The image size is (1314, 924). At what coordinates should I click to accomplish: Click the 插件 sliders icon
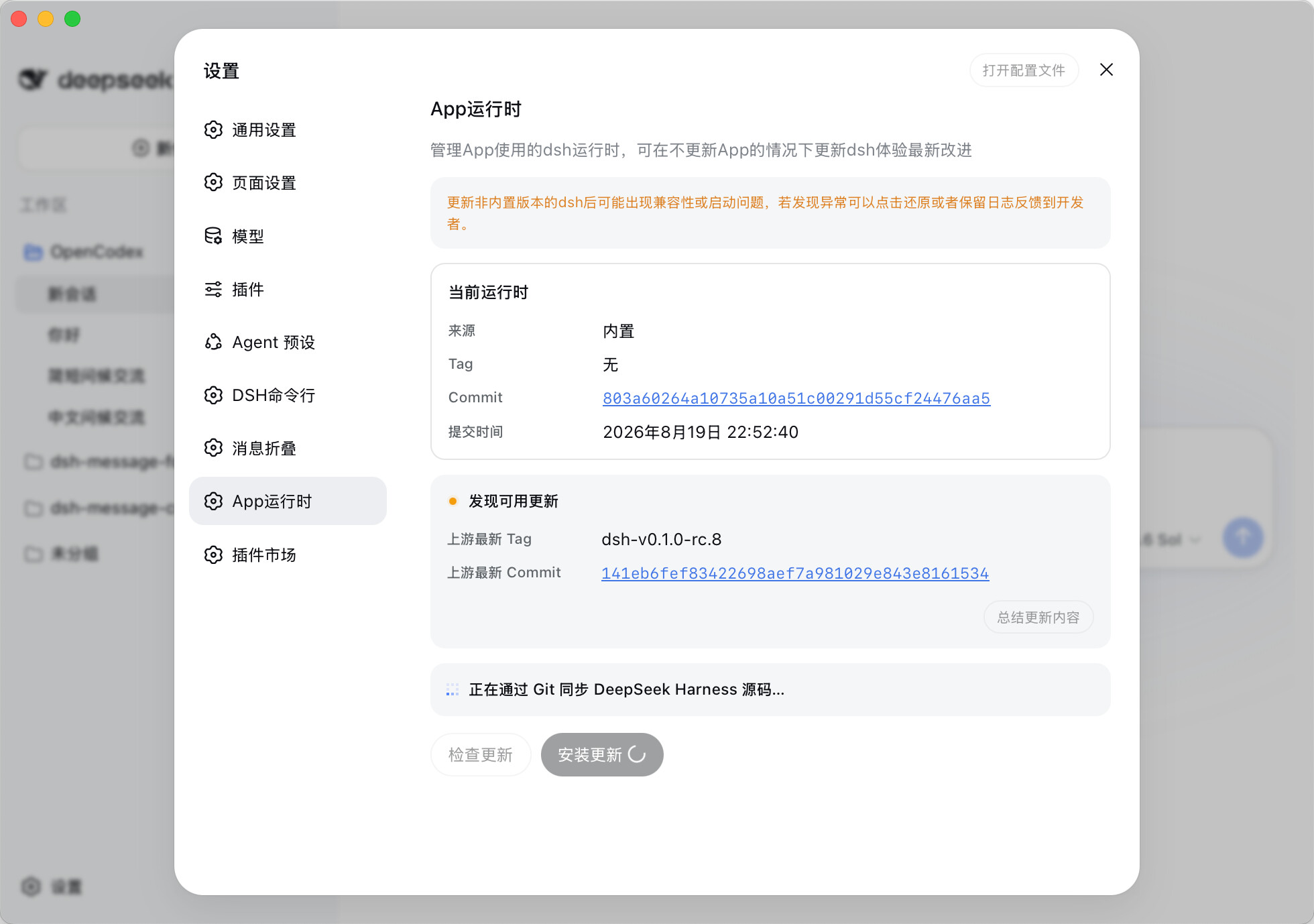[213, 289]
